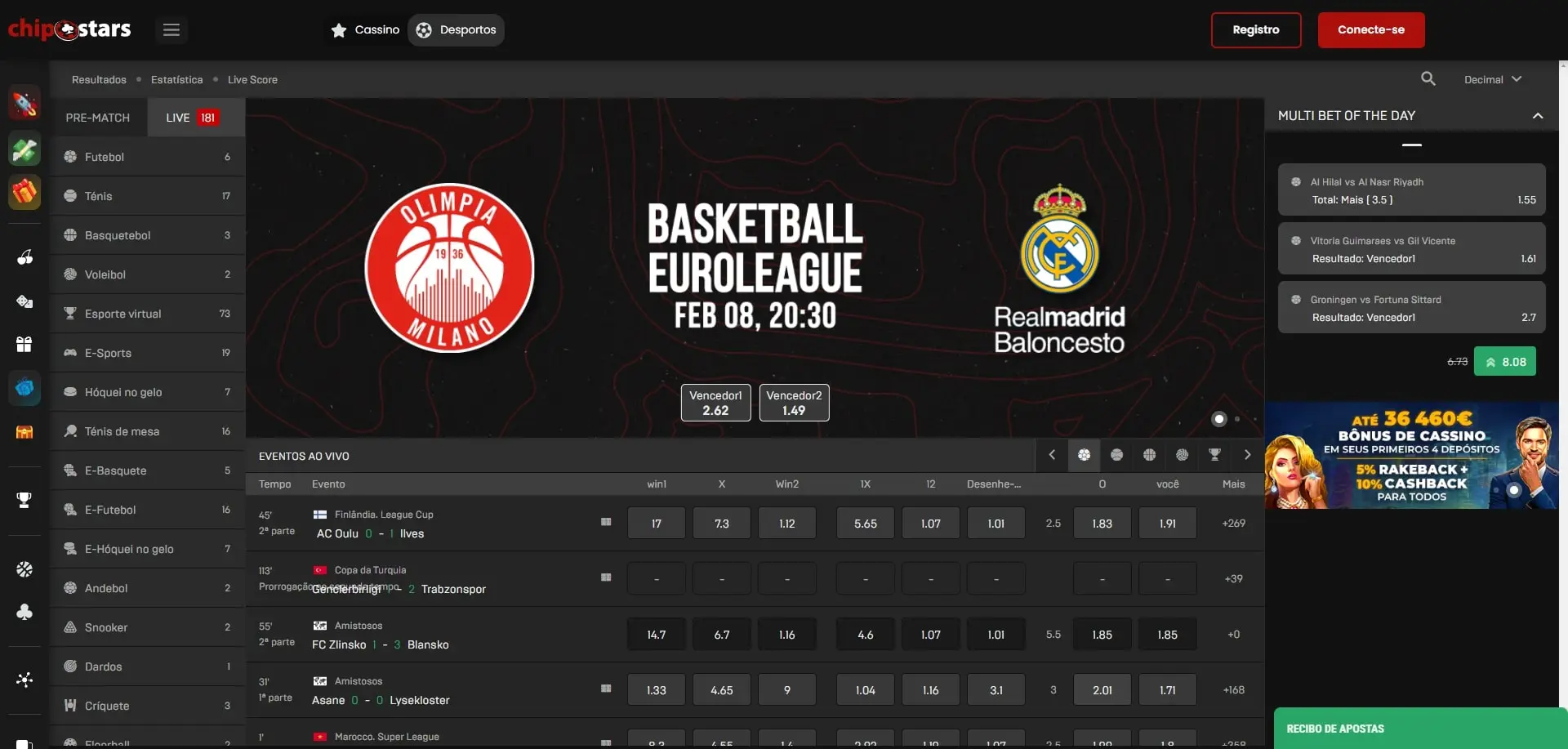Click the treasure chest icon in sidebar
Image resolution: width=1568 pixels, height=749 pixels.
point(24,432)
